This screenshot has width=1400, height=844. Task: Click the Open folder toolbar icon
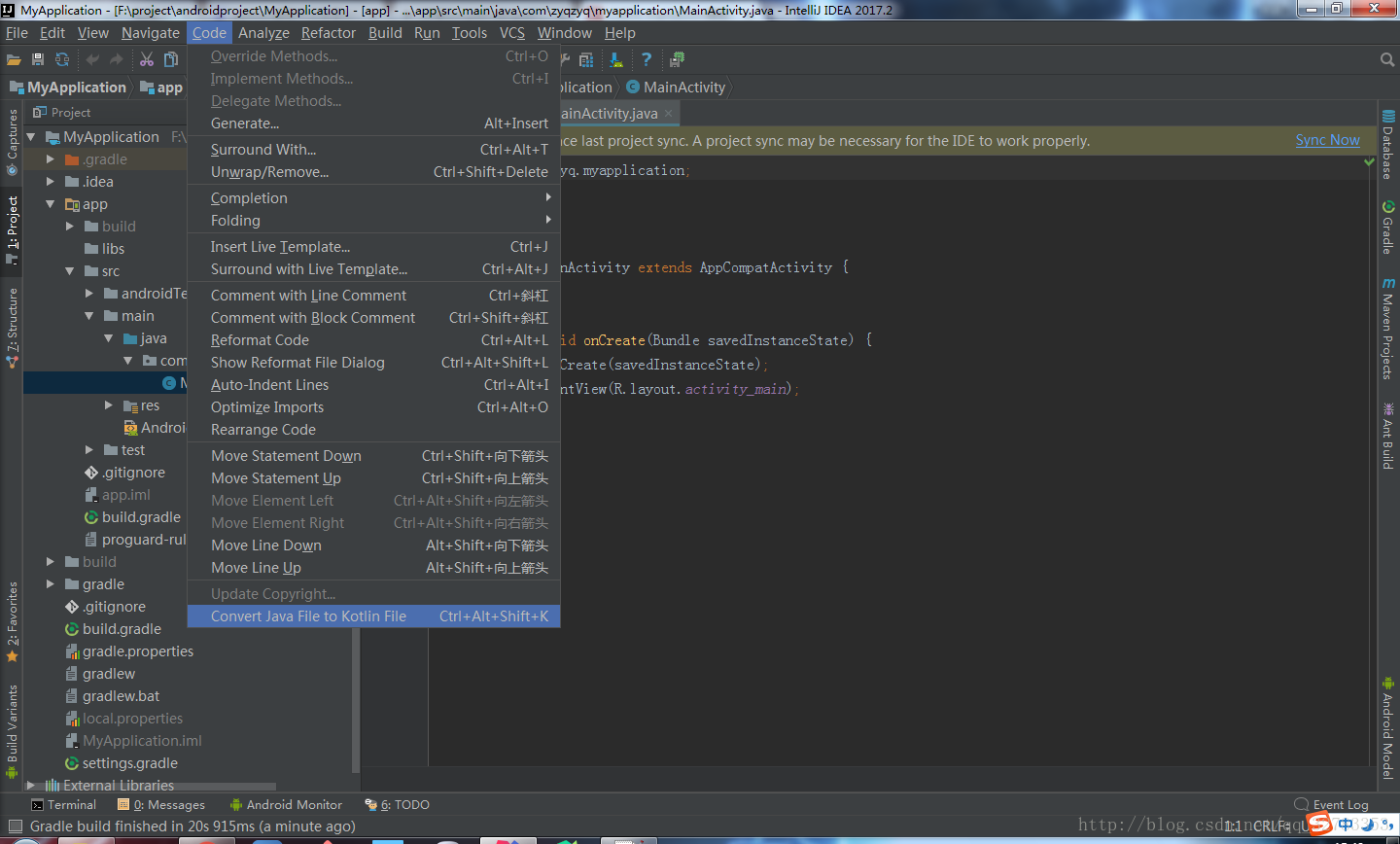click(14, 60)
